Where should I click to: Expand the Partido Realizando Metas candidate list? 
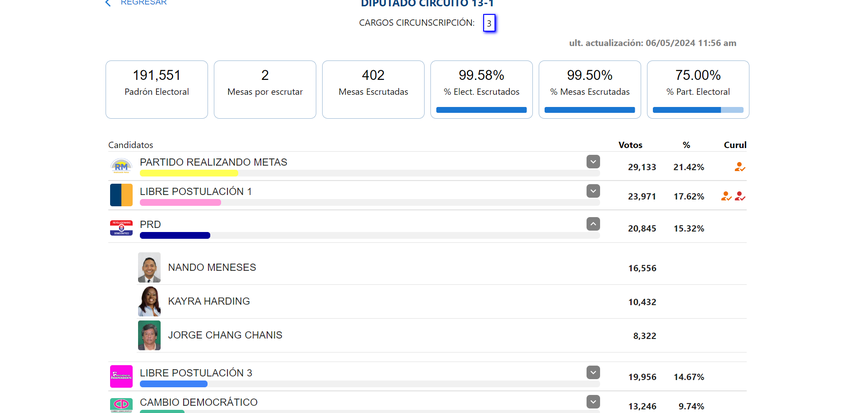click(x=593, y=162)
